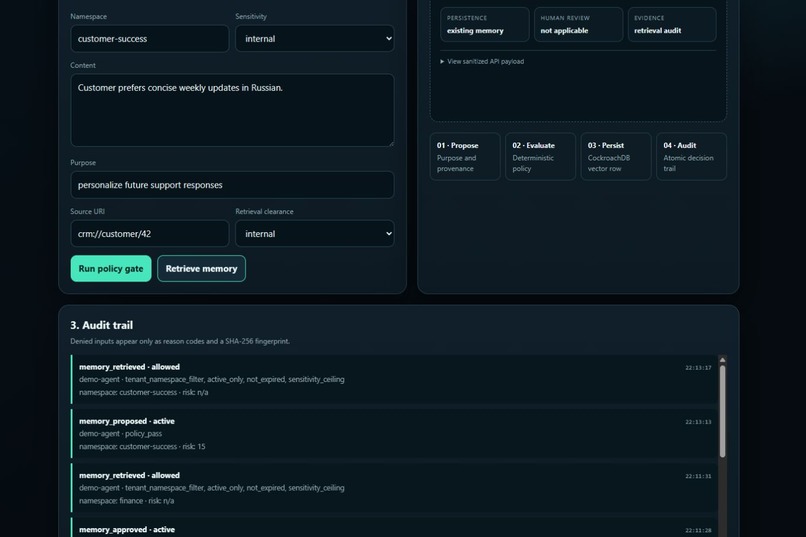Click the 03 Persist step card
The width and height of the screenshot is (806, 537).
[x=616, y=157]
